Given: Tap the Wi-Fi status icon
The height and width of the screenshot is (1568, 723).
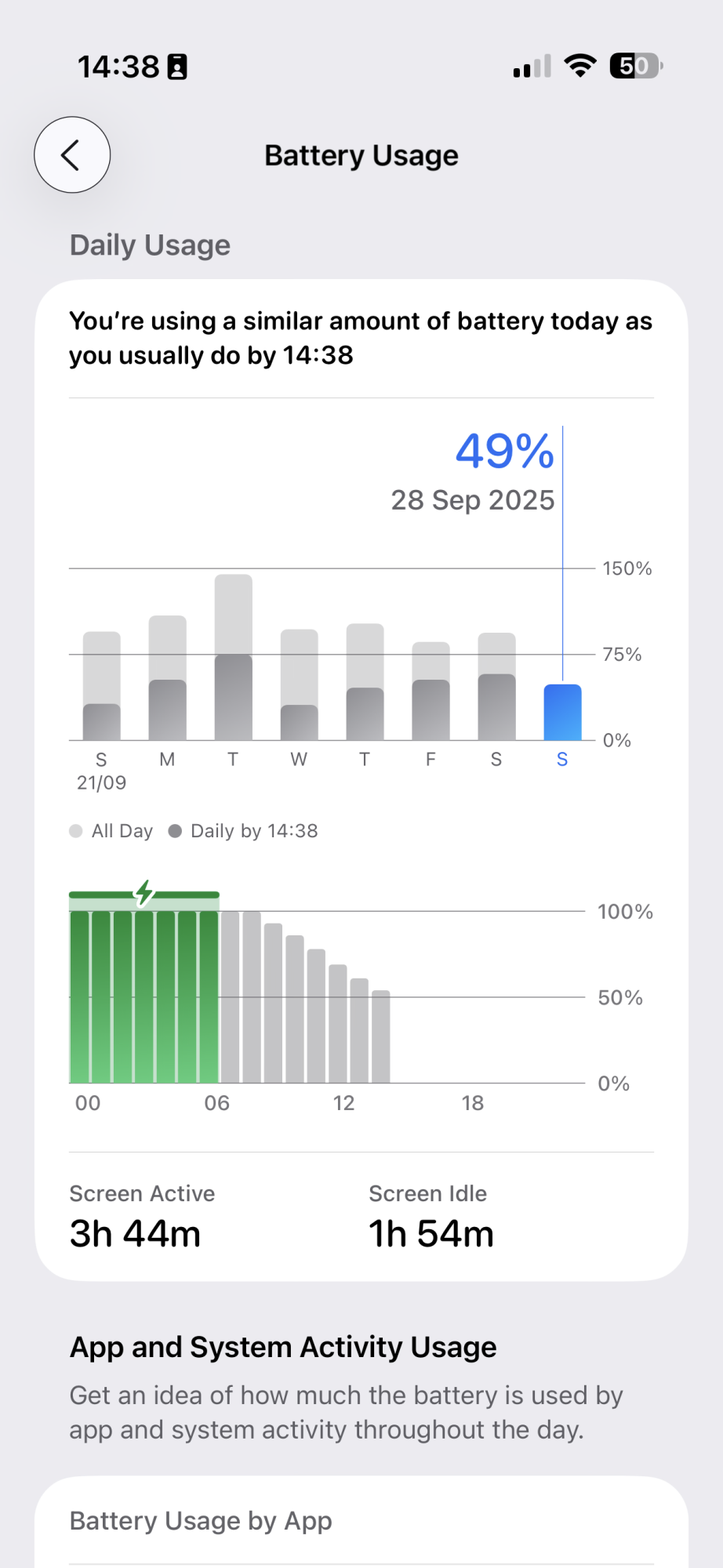Looking at the screenshot, I should (580, 66).
